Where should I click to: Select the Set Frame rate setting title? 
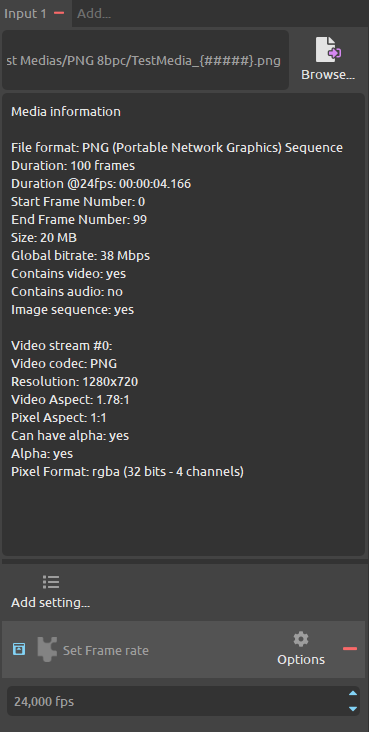[x=106, y=650]
